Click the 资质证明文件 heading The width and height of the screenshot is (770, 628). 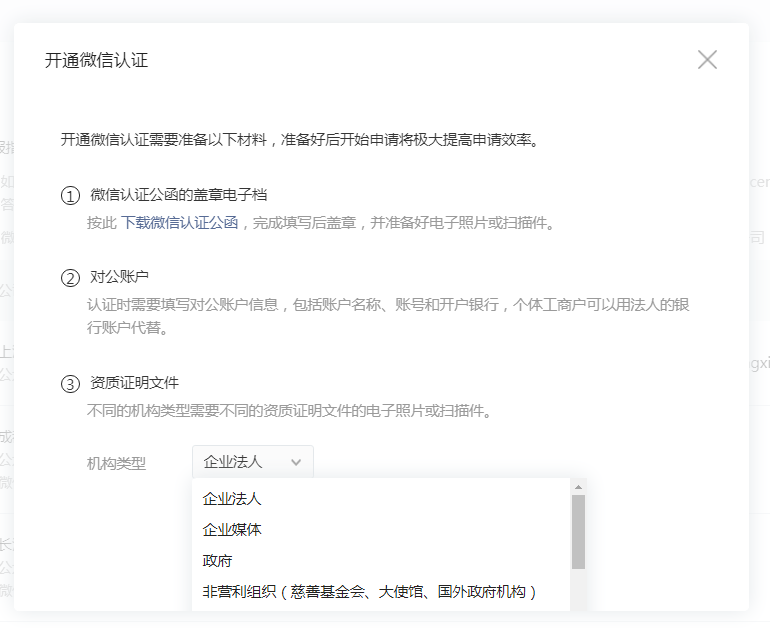tap(135, 383)
